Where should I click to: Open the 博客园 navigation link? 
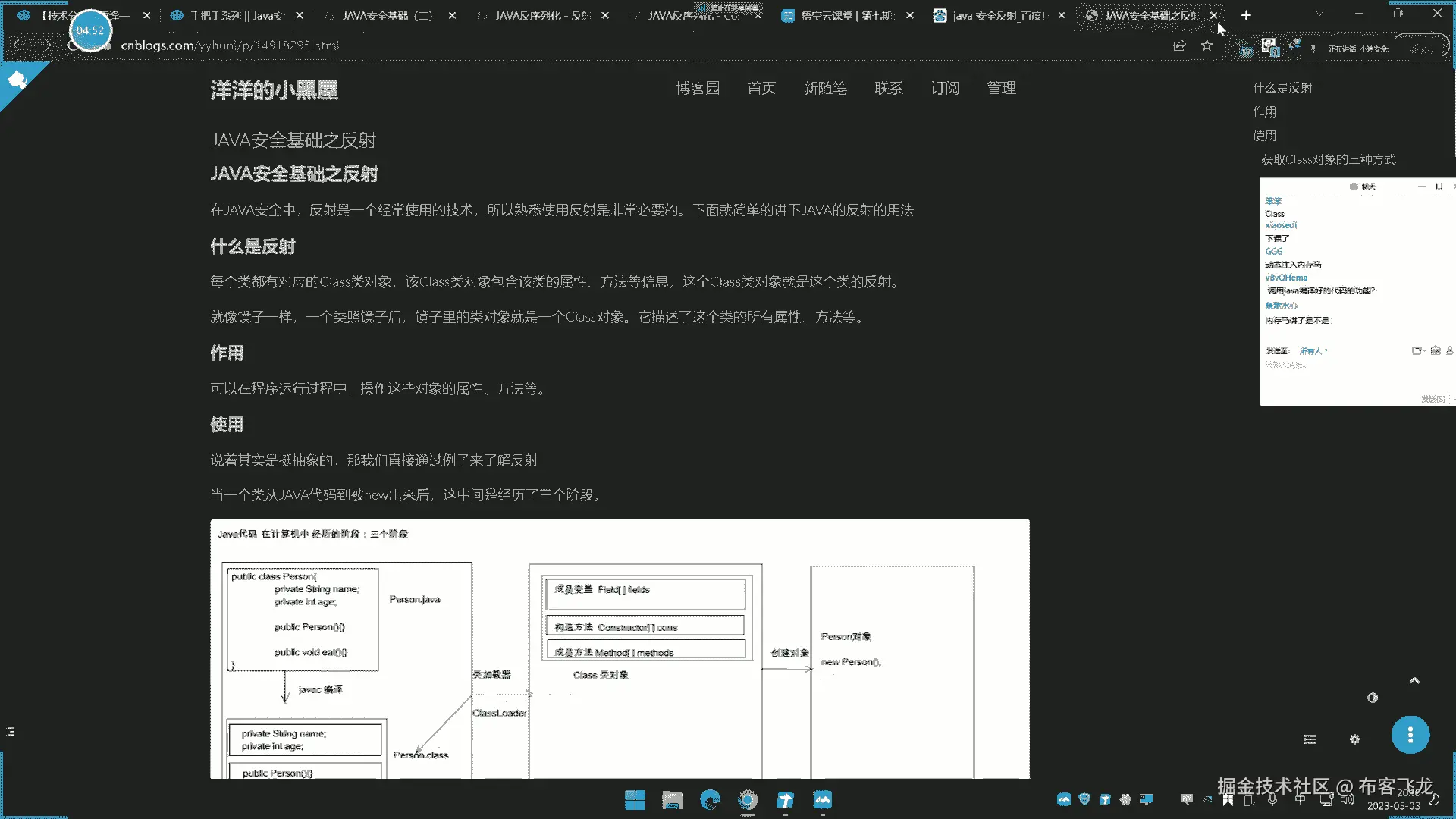point(697,88)
